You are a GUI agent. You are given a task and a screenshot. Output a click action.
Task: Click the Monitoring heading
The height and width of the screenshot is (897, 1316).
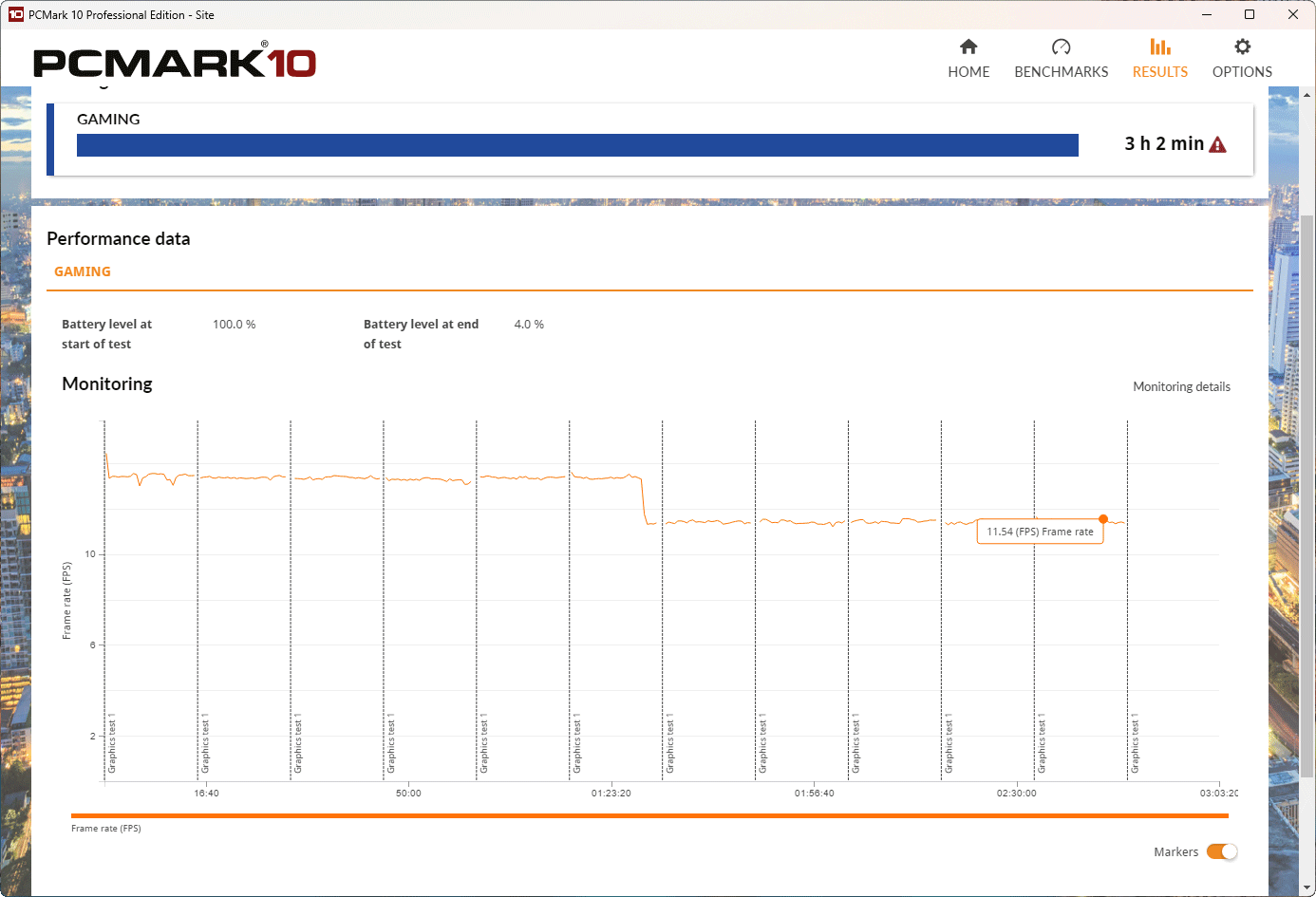tap(107, 383)
